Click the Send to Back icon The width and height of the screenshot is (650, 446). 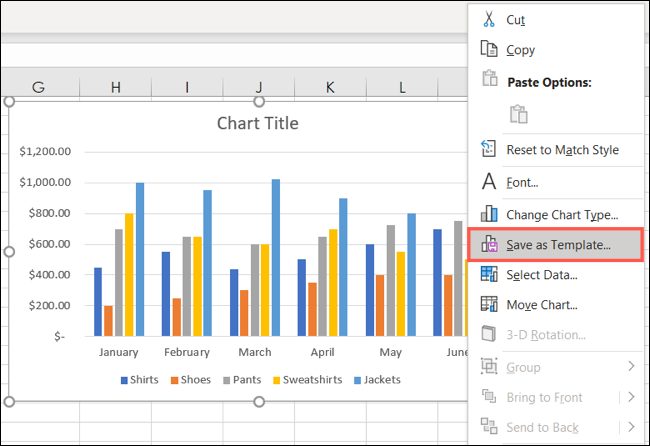pyautogui.click(x=489, y=426)
